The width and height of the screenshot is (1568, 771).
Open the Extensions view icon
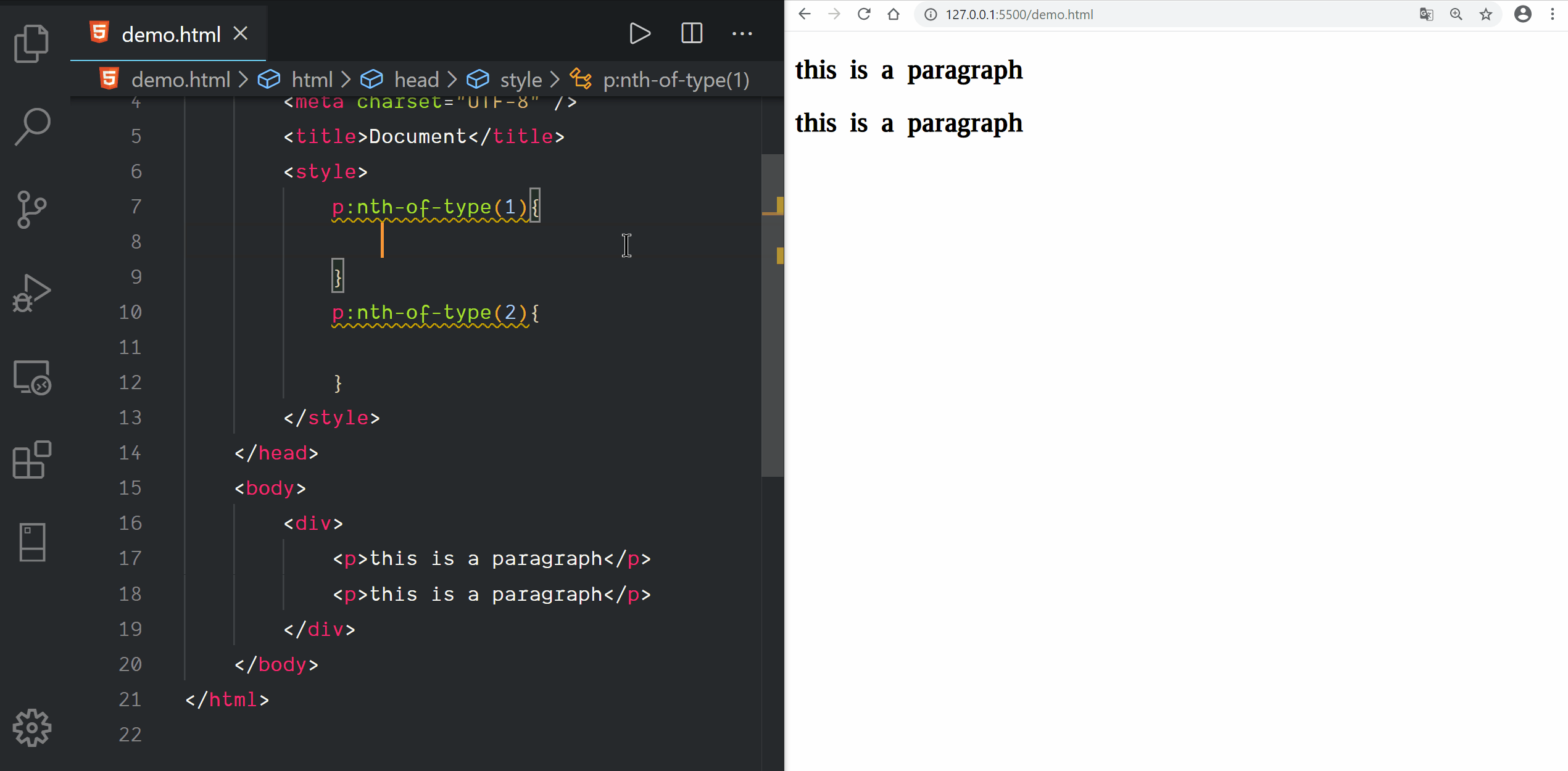[31, 460]
